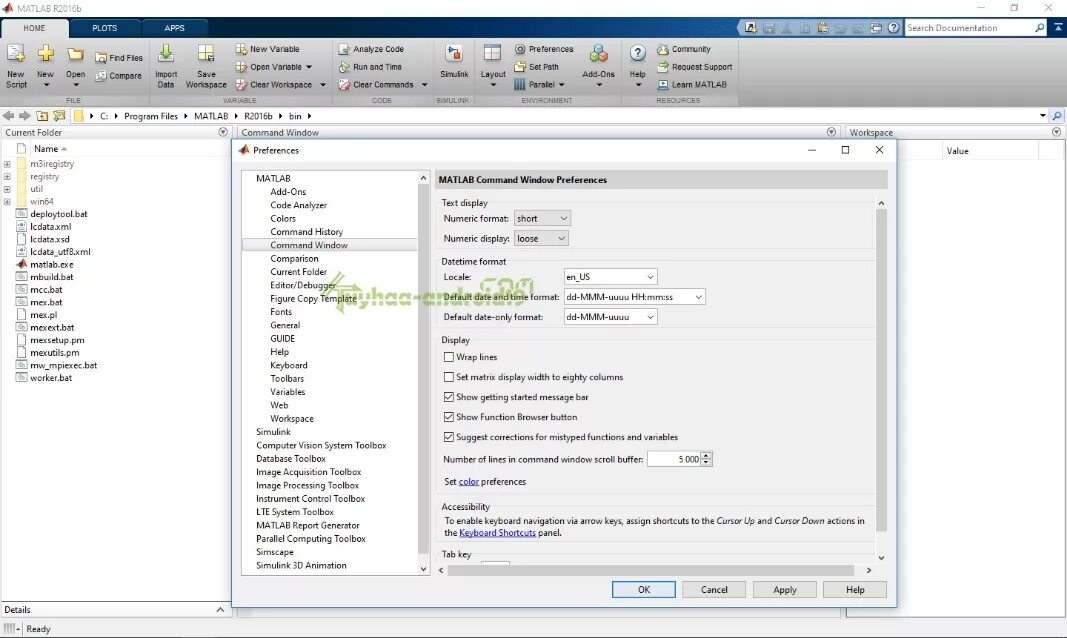Switch to the PLOTS tab
Screen dimensions: 1067x638
pos(105,28)
